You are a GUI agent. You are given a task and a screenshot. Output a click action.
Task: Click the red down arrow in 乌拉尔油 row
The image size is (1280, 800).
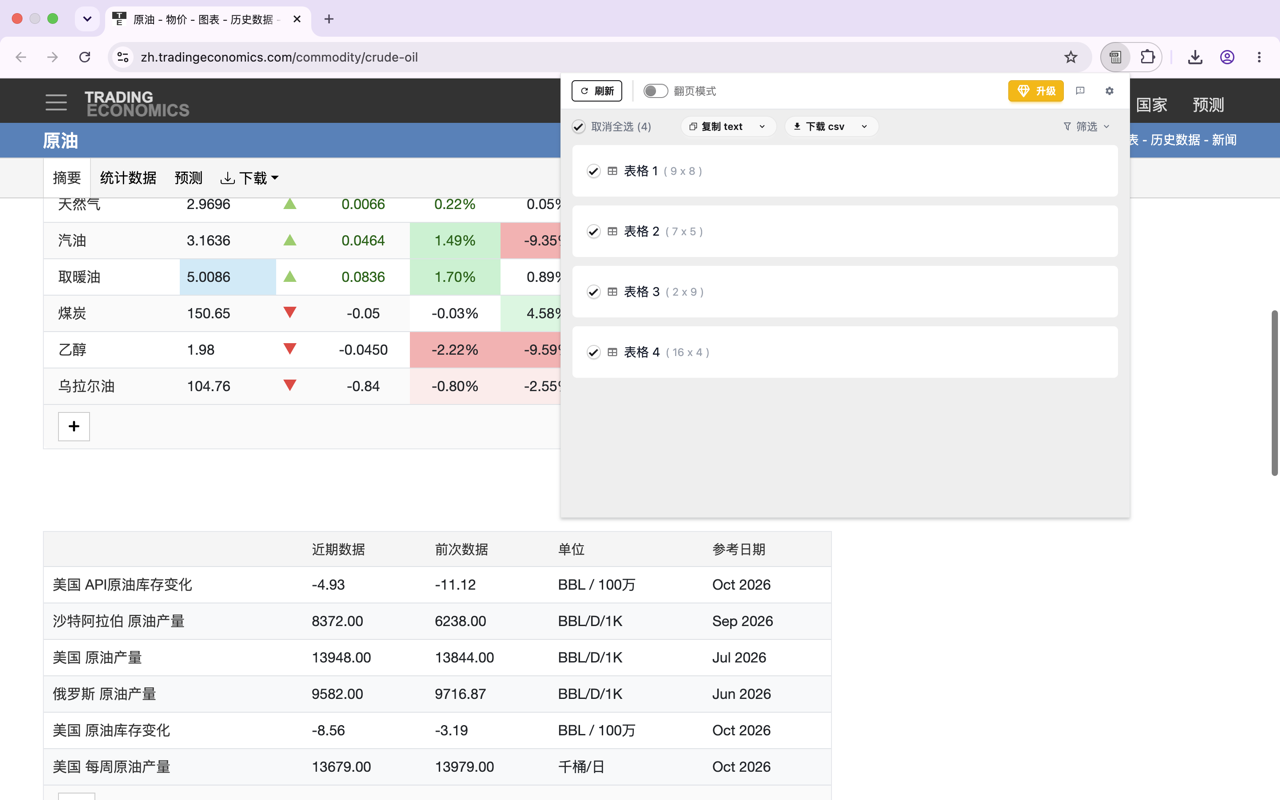(290, 385)
